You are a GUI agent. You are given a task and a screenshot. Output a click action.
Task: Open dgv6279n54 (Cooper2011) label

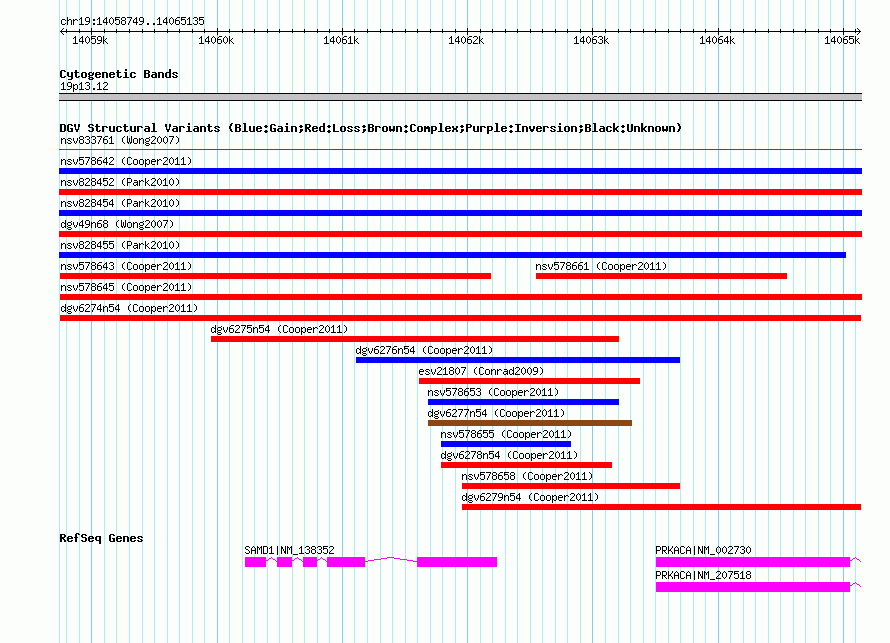[x=530, y=497]
